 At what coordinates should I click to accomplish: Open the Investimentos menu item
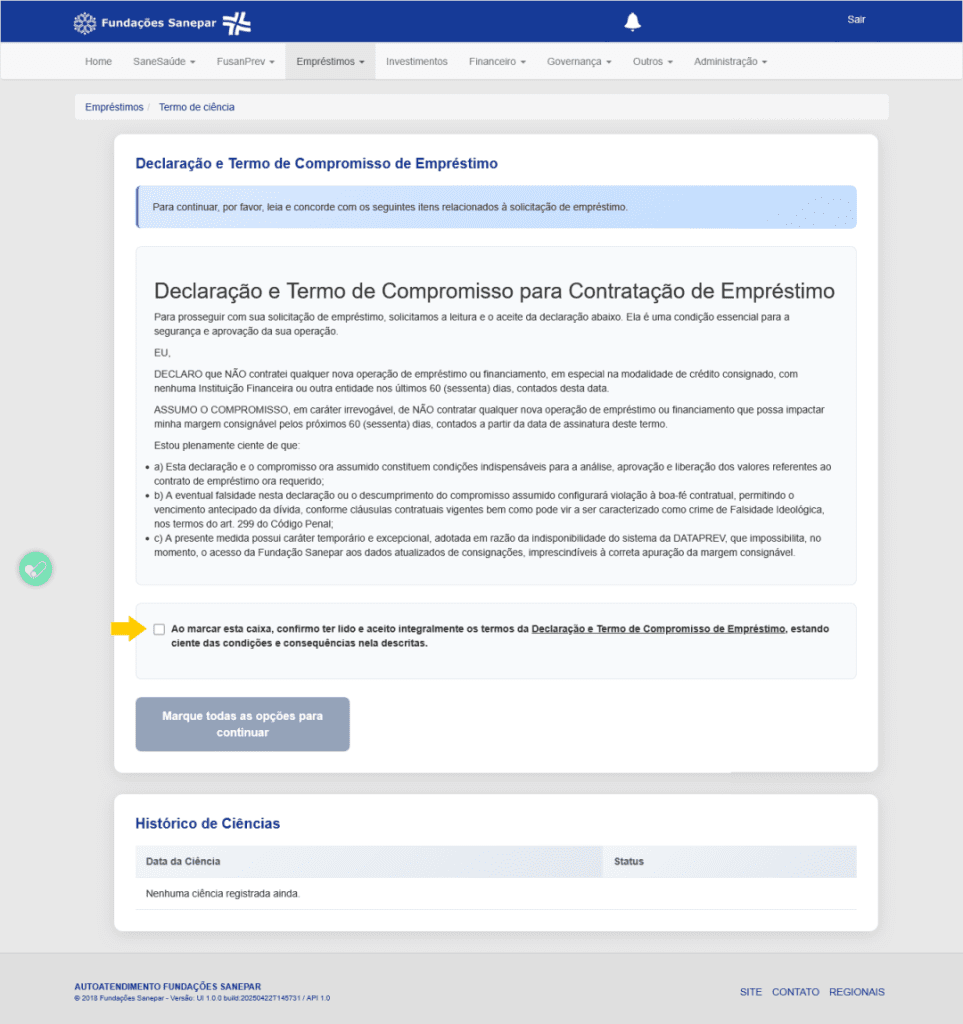coord(417,61)
